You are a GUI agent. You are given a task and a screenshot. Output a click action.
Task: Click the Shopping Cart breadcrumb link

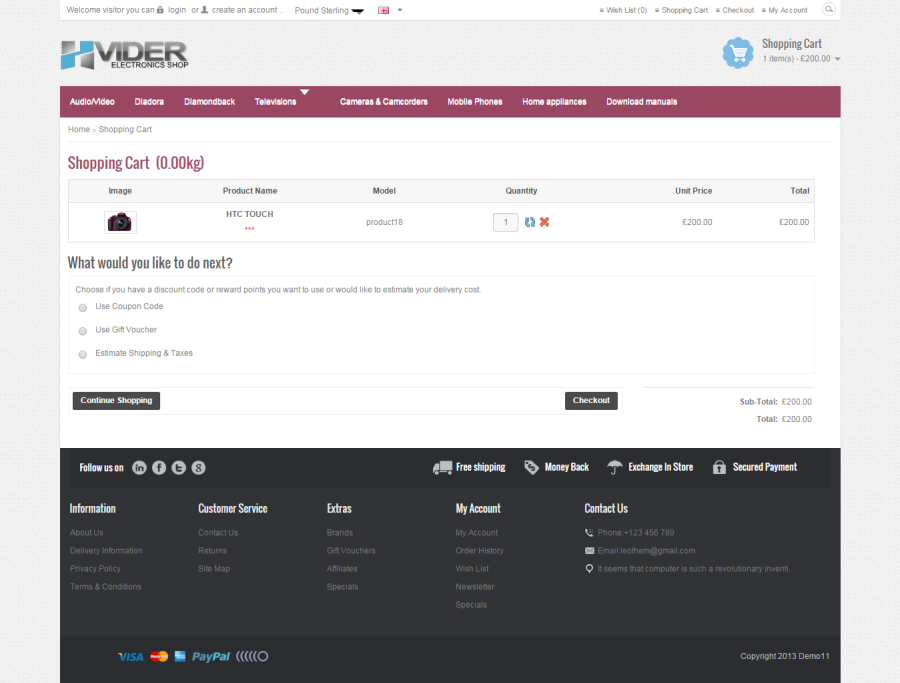[125, 129]
